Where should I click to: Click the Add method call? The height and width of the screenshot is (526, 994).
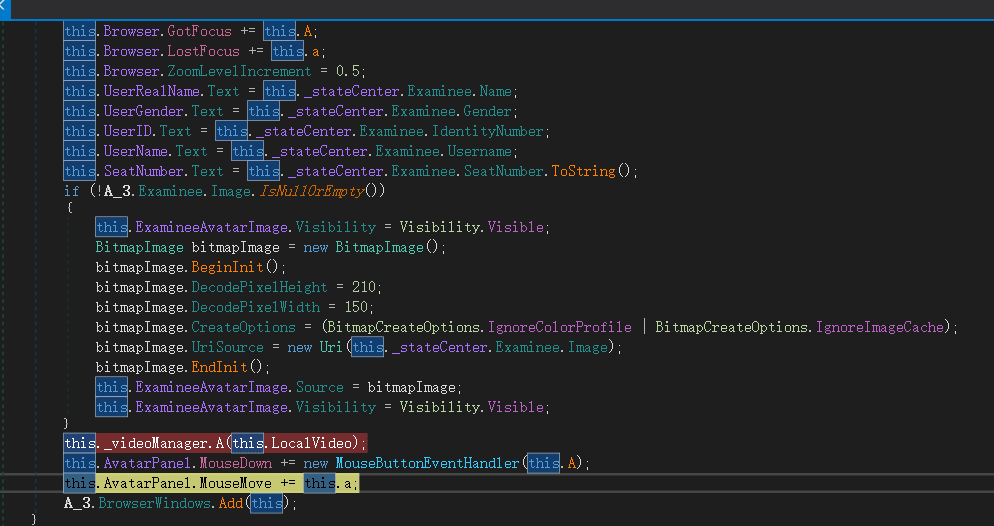tap(231, 504)
